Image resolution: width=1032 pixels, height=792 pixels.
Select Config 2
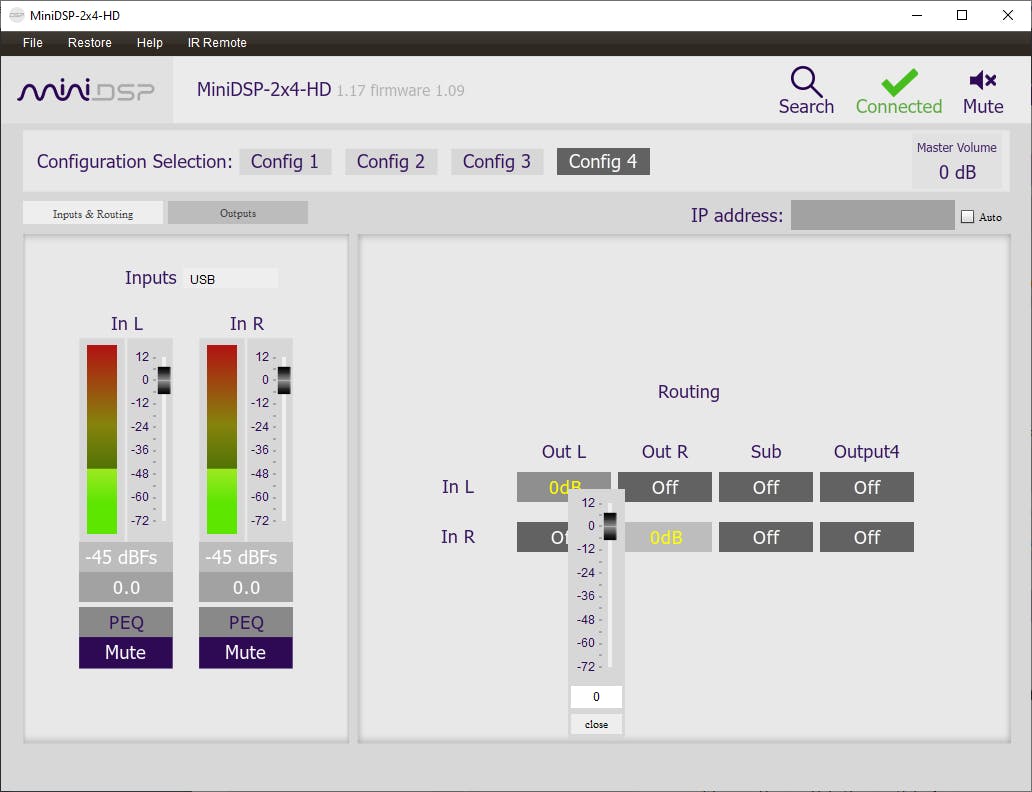coord(391,161)
